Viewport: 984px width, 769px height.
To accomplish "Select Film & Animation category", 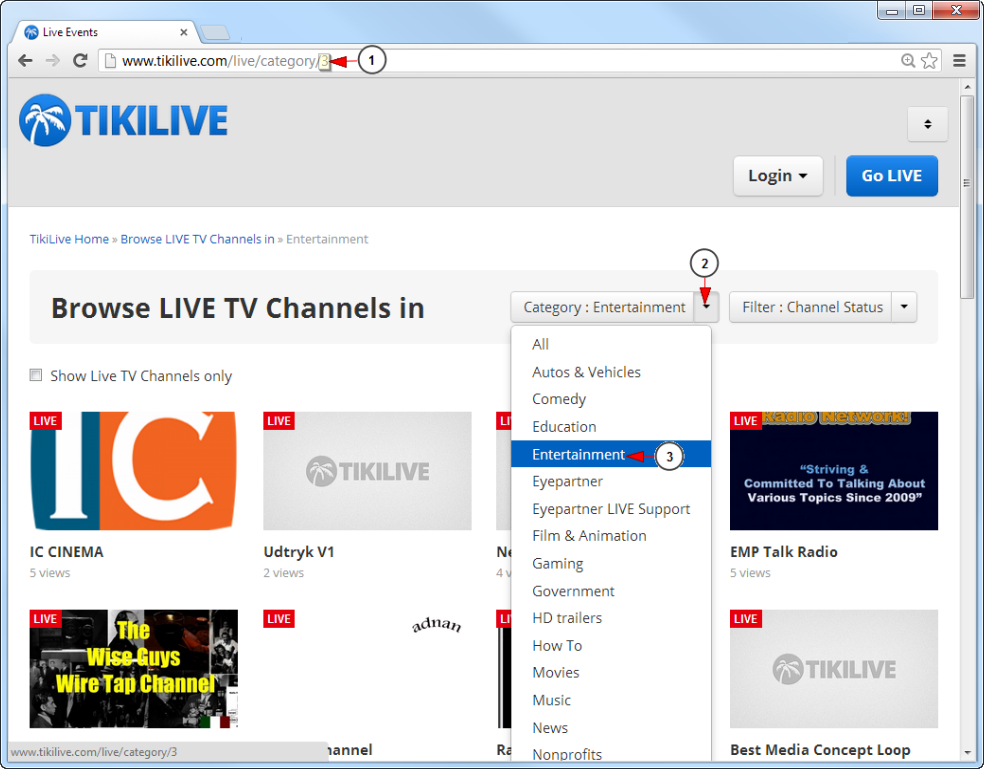I will 611,536.
